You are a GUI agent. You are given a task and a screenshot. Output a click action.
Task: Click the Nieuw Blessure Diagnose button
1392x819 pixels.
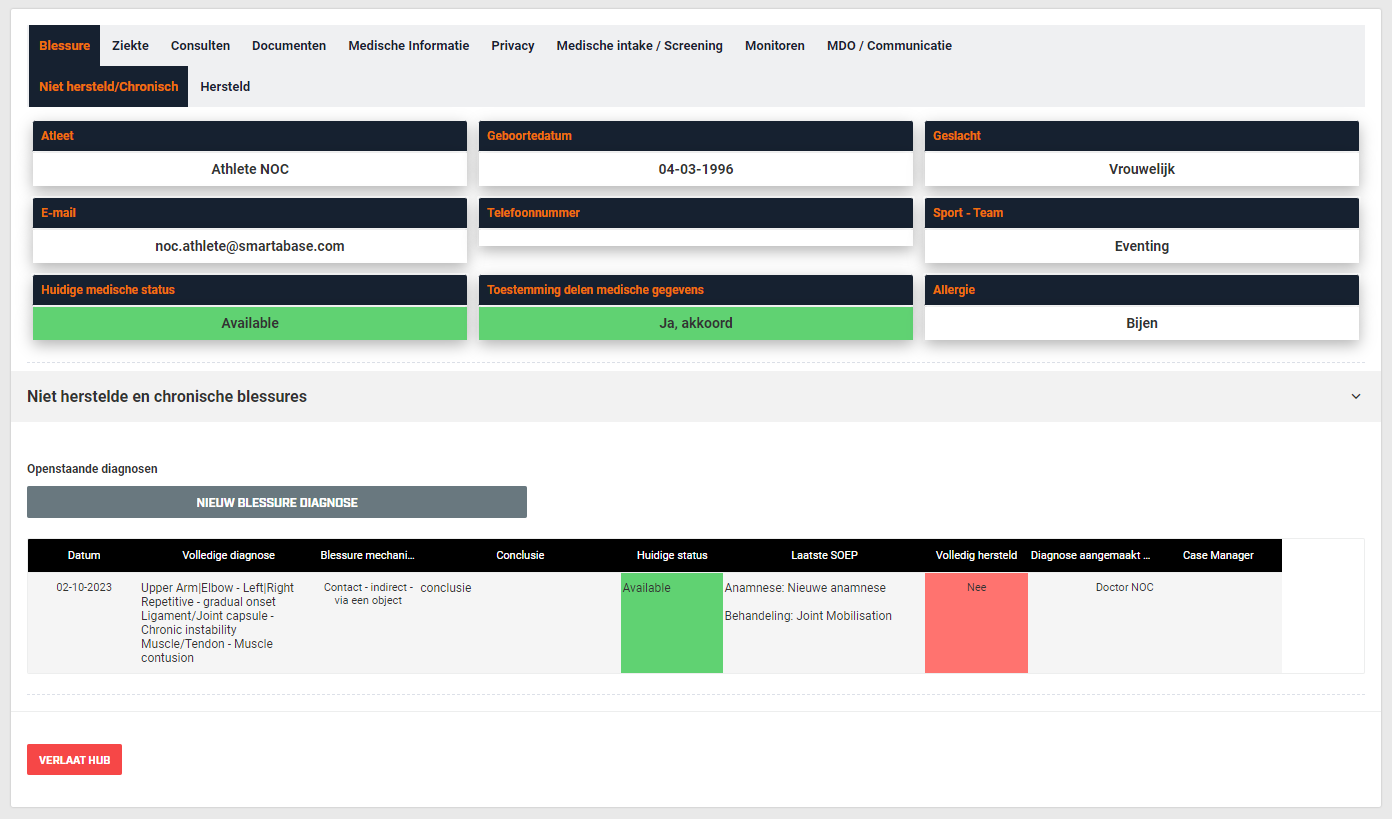tap(277, 502)
